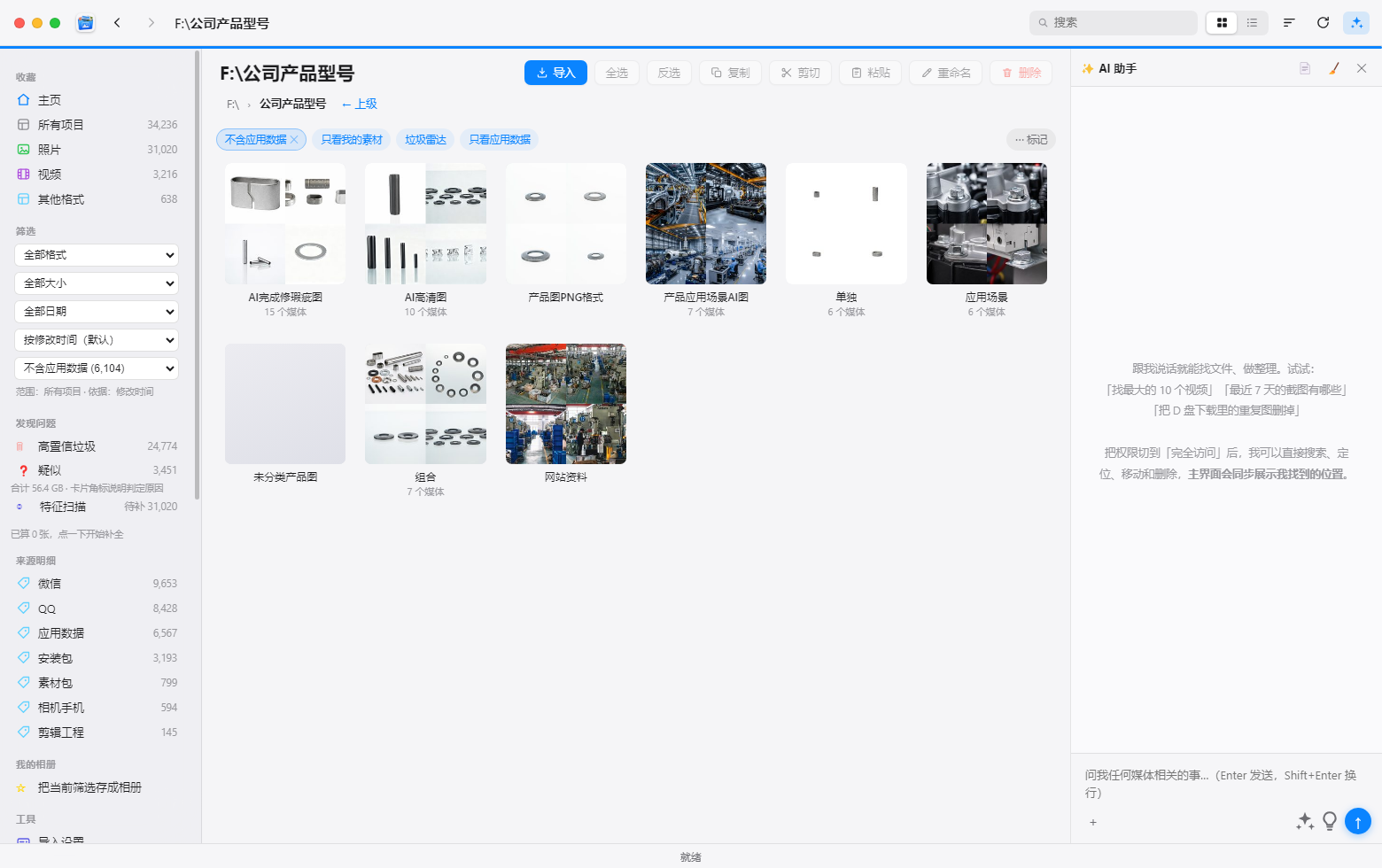1382x868 pixels.
Task: Toggle 只看应用数据 filter chip
Action: pos(500,139)
